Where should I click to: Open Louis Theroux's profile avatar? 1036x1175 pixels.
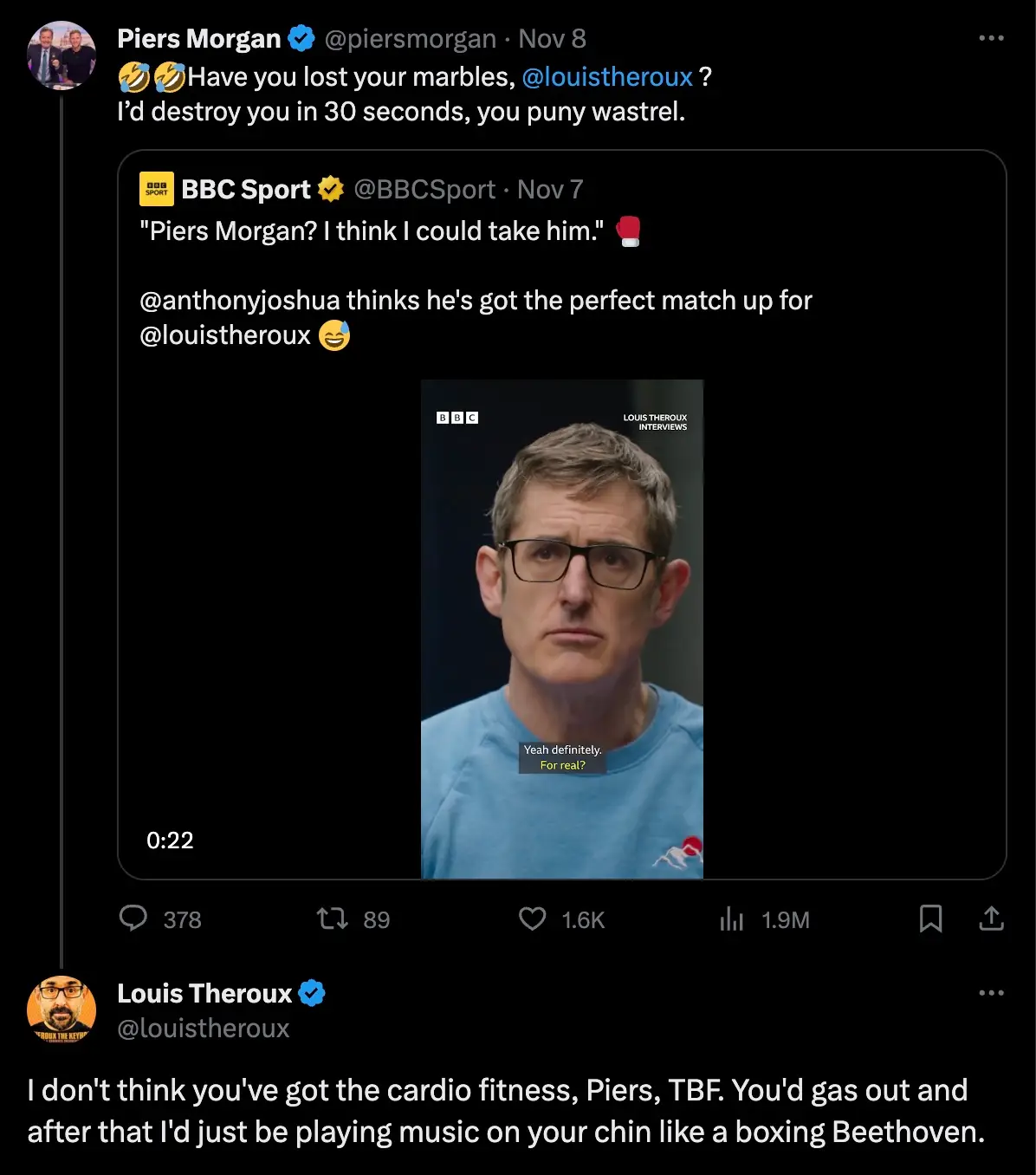(x=62, y=1010)
